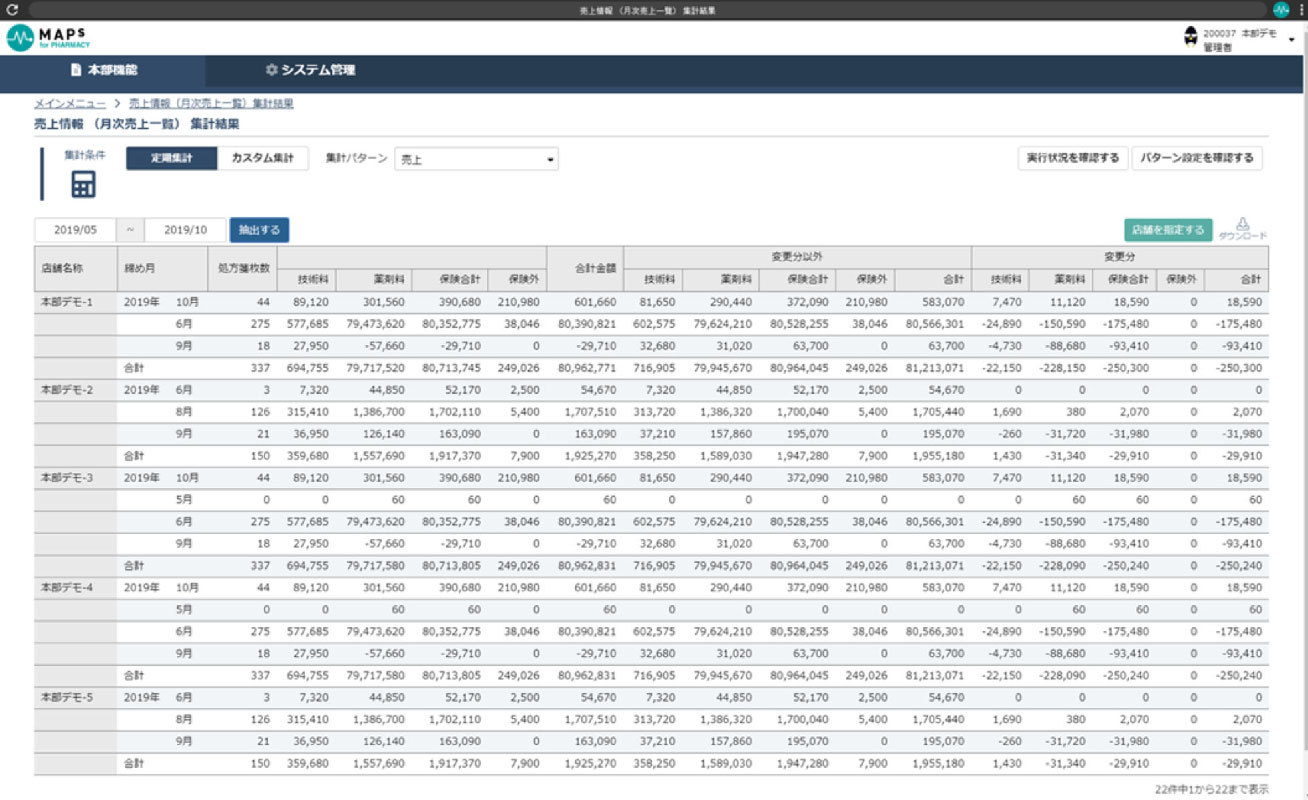This screenshot has height=800, width=1308.
Task: Follow the メインメニュー breadcrumb link
Action: click(x=70, y=103)
